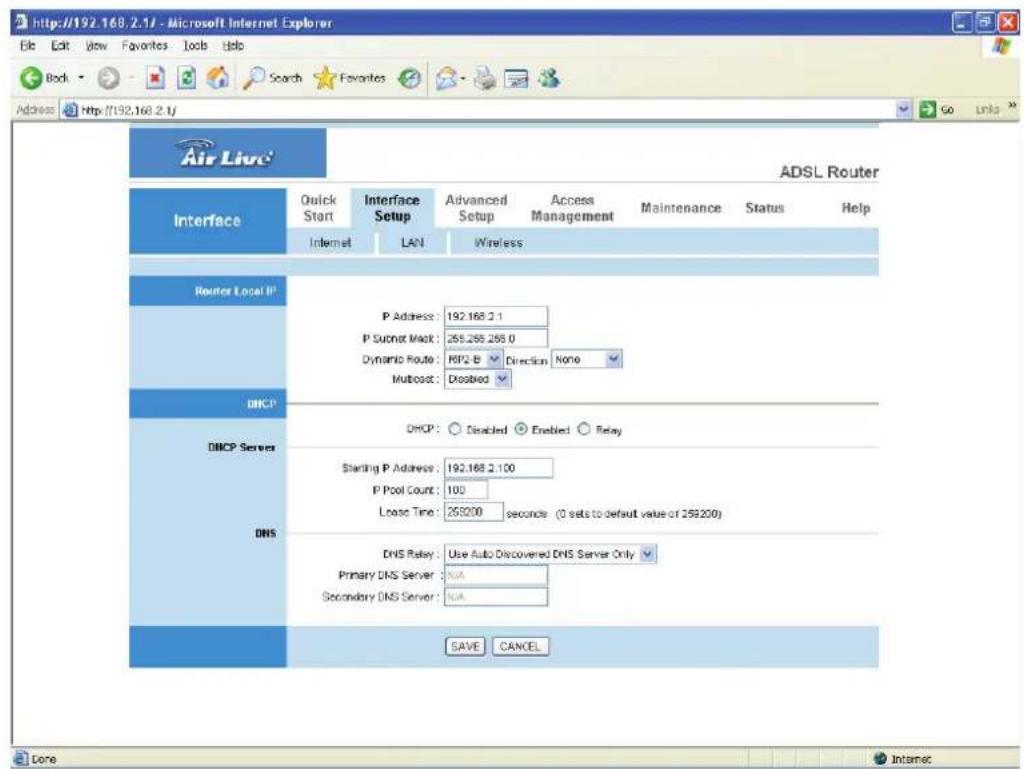Screen dimensions: 1024x770
Task: Click the Print toolbar icon
Action: pos(485,78)
